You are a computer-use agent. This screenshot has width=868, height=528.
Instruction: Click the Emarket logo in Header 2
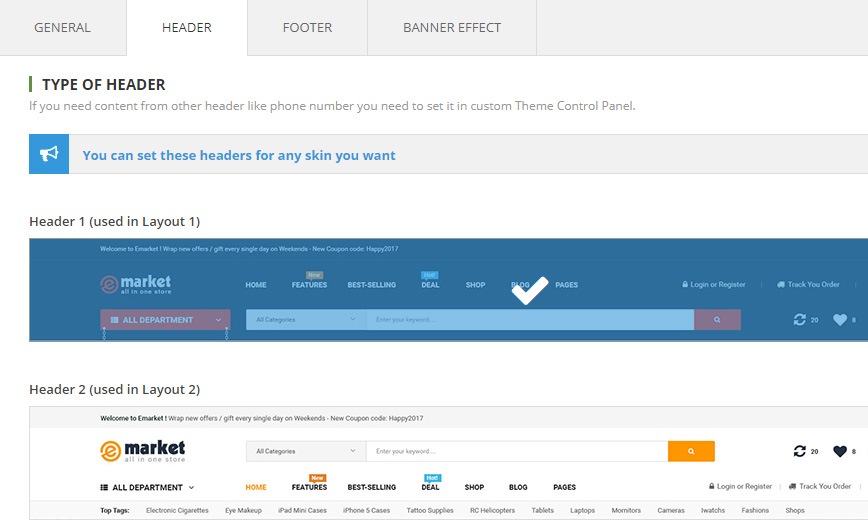(143, 451)
